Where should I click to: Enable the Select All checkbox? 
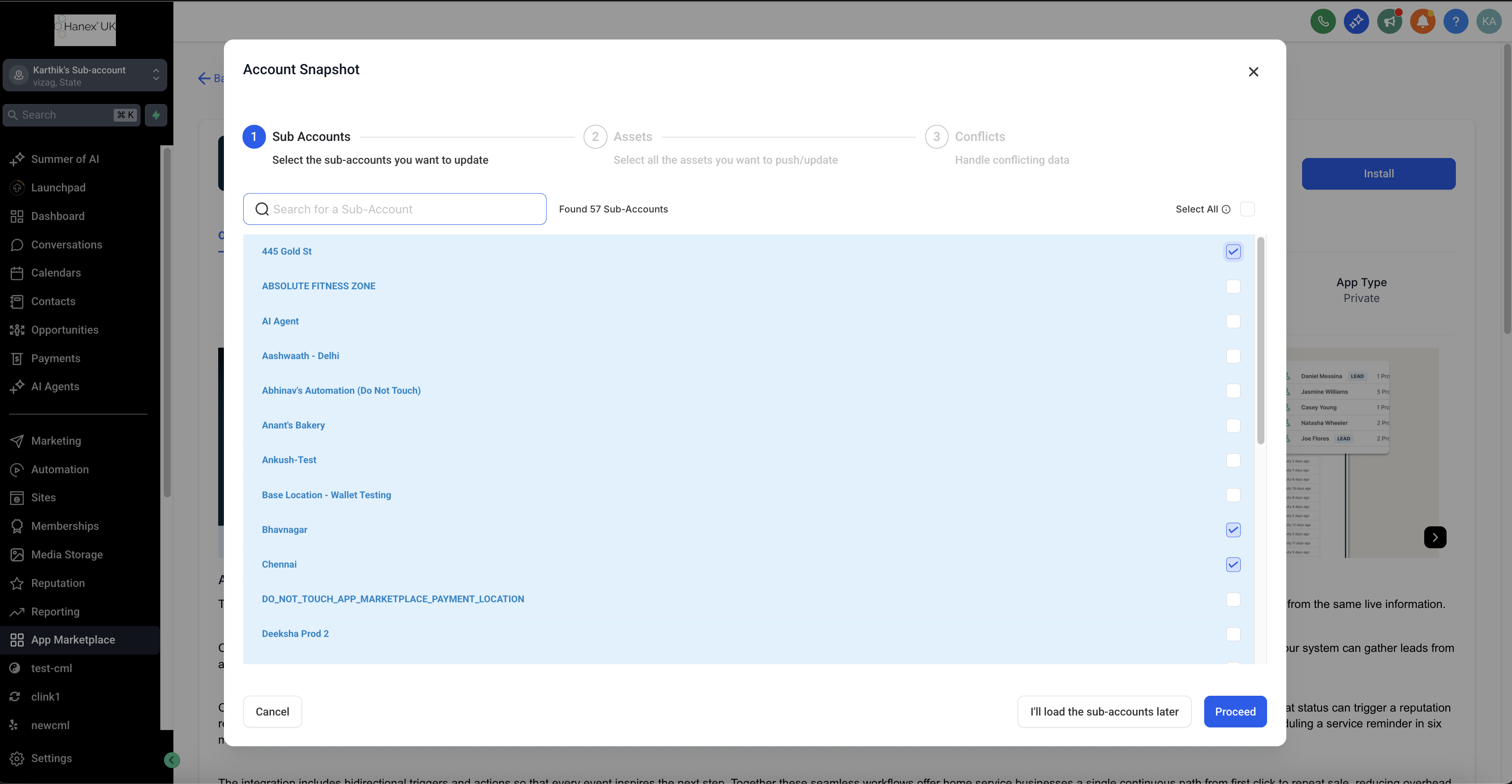pyautogui.click(x=1247, y=209)
